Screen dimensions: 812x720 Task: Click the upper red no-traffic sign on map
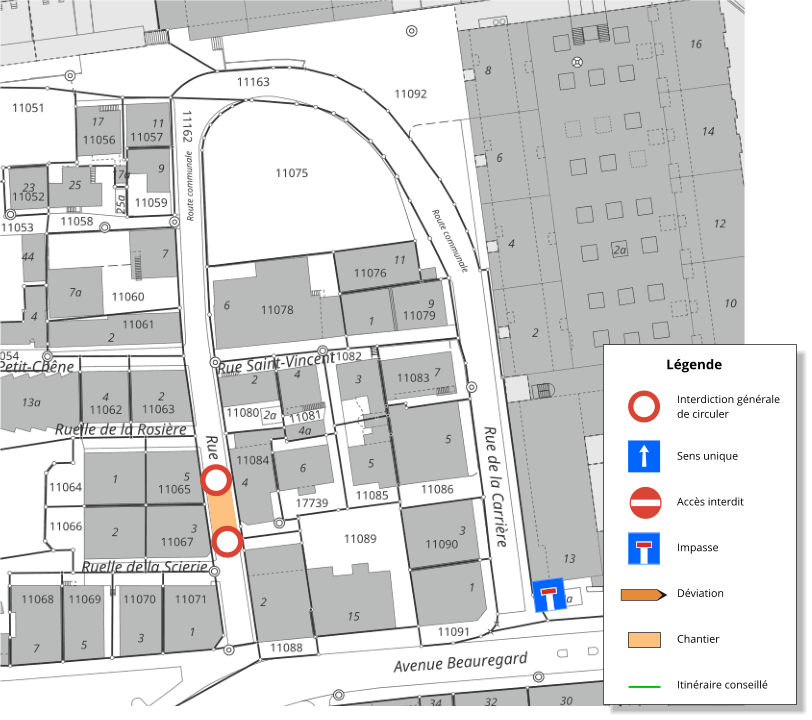pos(217,481)
